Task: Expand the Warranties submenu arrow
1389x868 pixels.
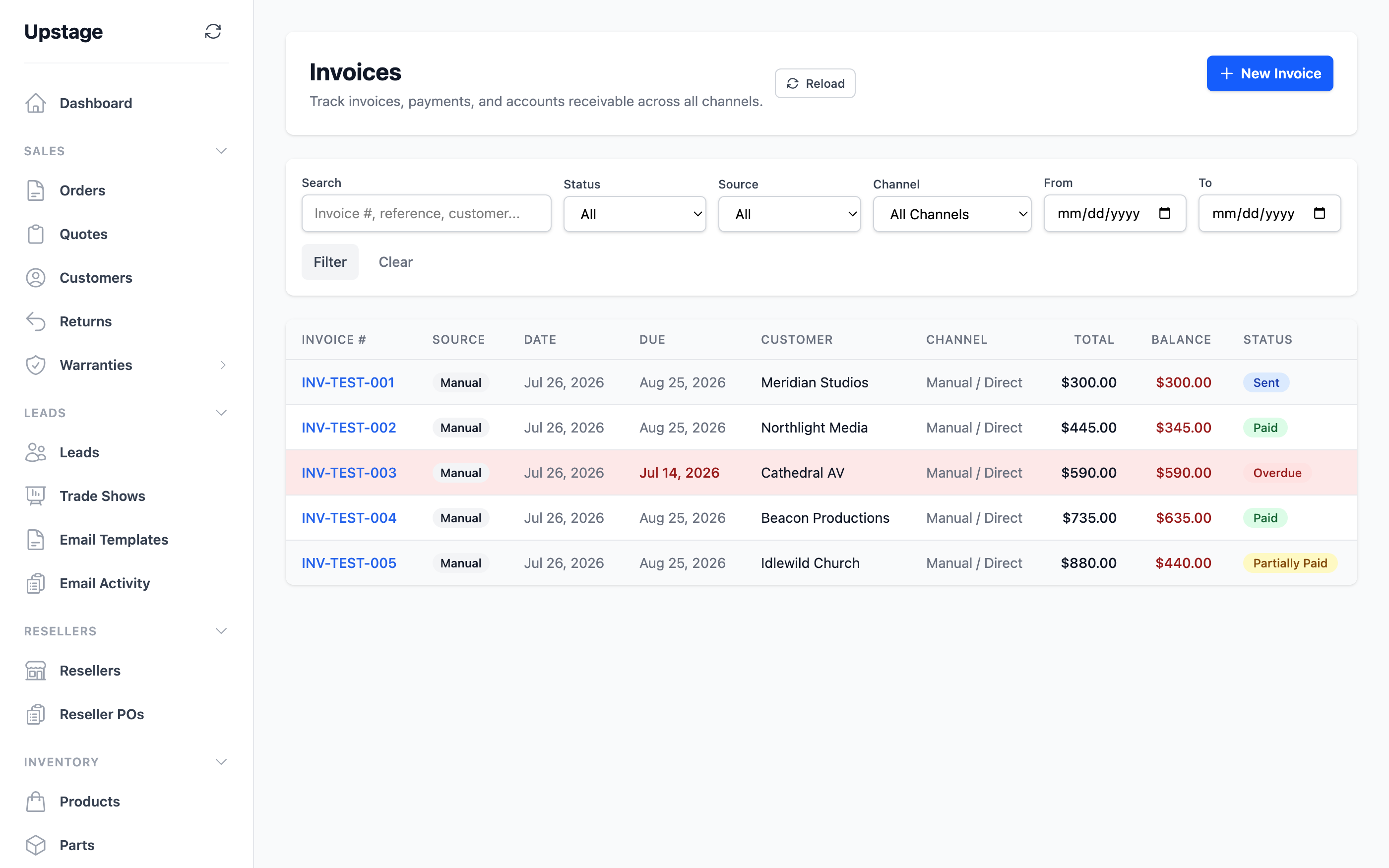Action: point(223,365)
